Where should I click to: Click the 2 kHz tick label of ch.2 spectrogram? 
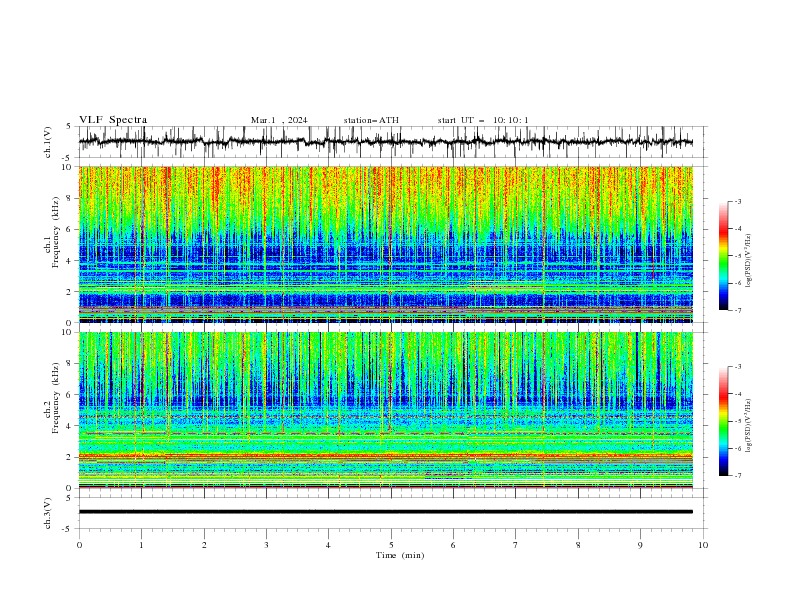pos(71,457)
